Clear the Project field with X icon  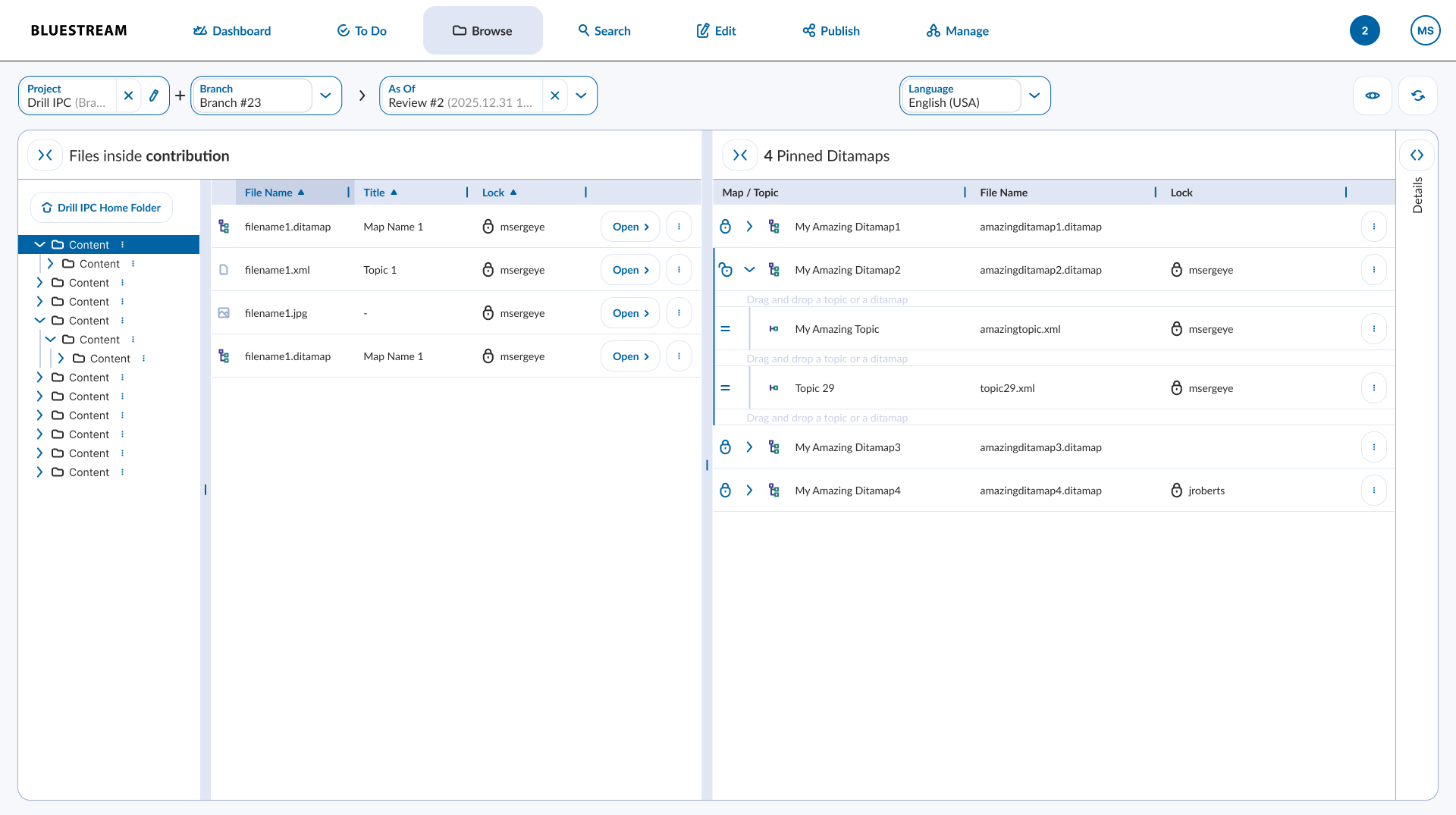[128, 96]
